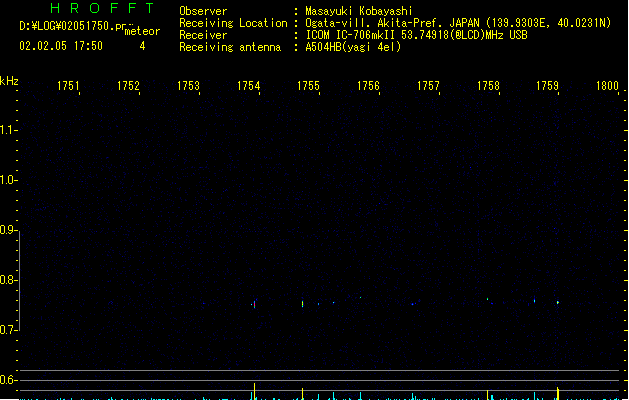The image size is (629, 400).
Task: Click the Observer field label
Action: pyautogui.click(x=203, y=11)
